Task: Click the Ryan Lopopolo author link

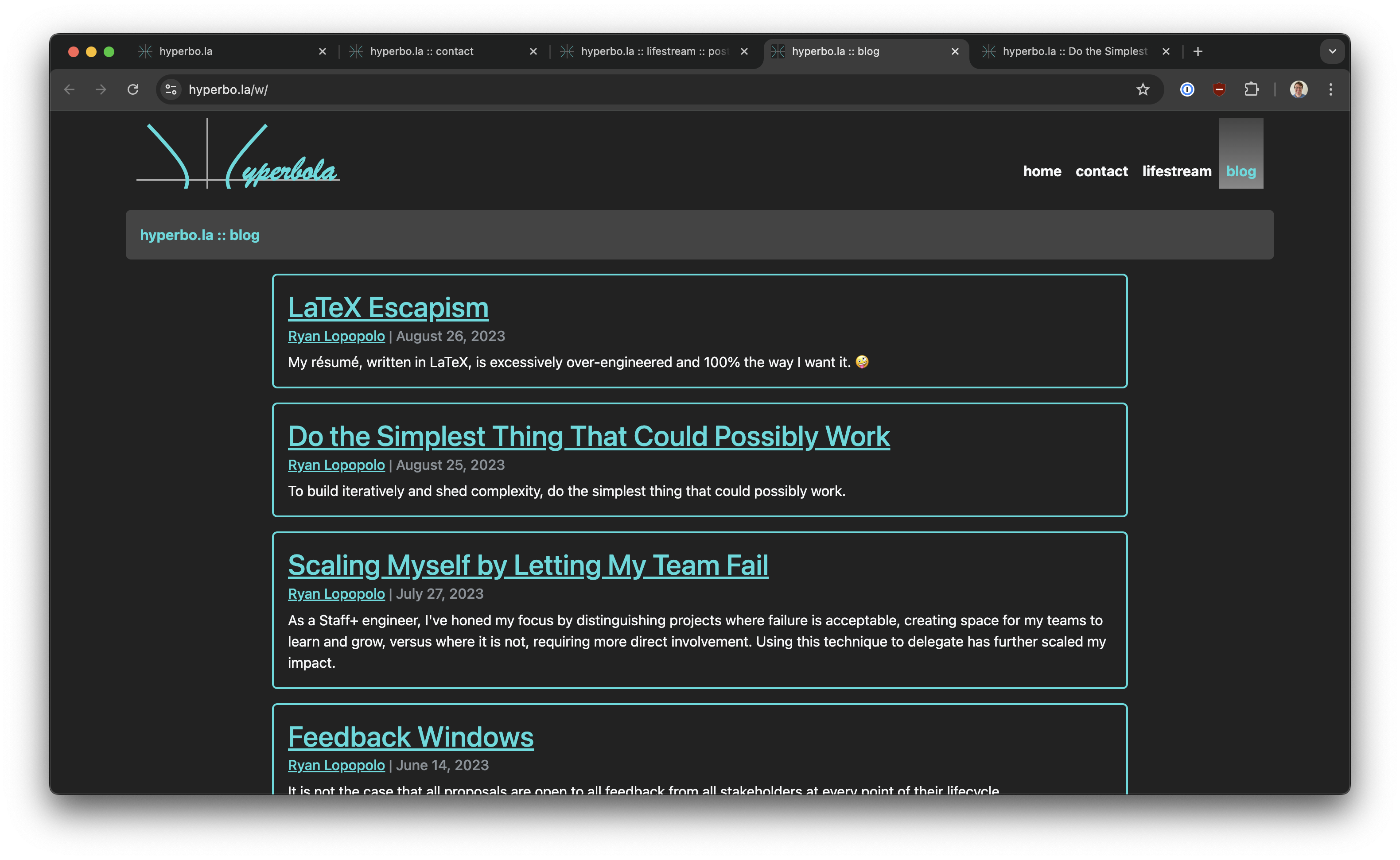Action: click(x=336, y=336)
